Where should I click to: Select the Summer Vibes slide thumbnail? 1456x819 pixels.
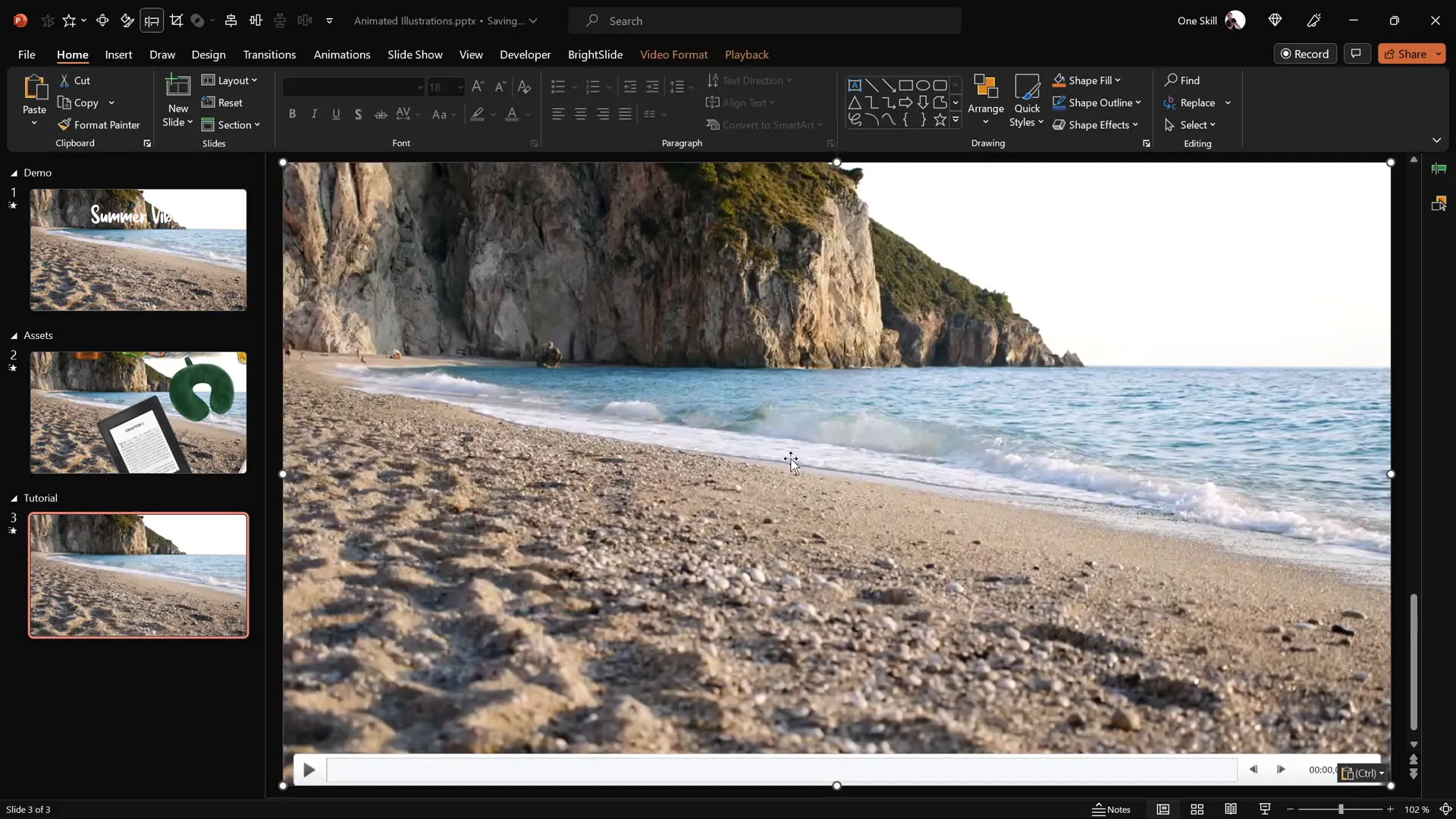pyautogui.click(x=136, y=249)
